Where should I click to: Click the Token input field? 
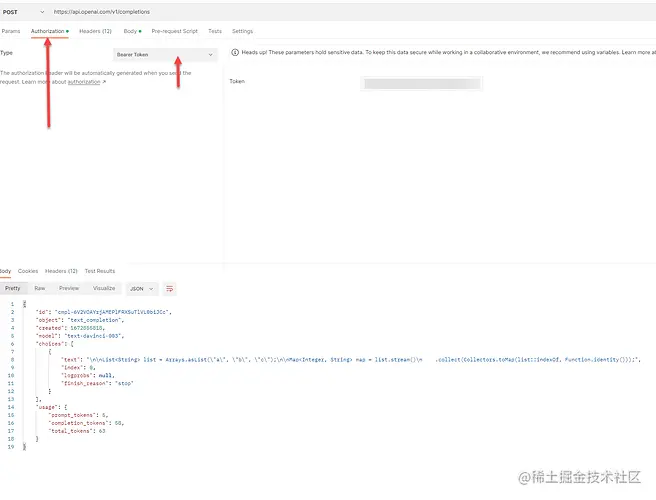pos(421,84)
